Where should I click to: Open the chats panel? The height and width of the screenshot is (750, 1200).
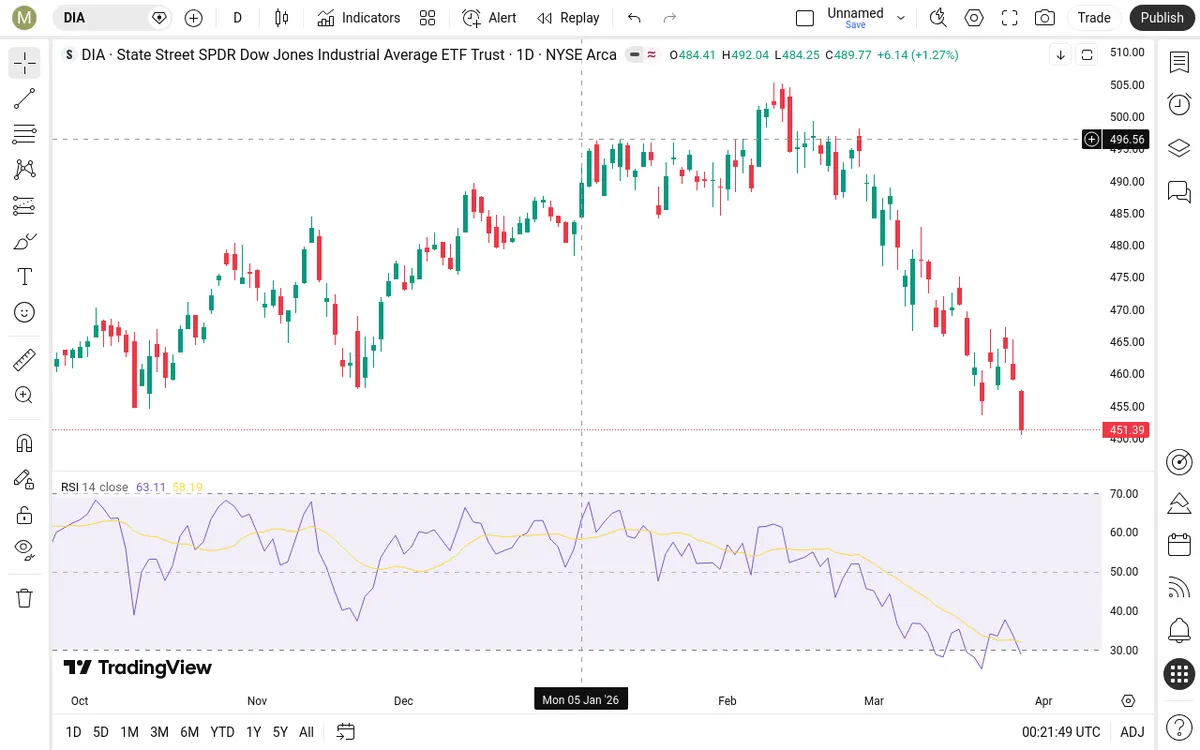point(1179,190)
